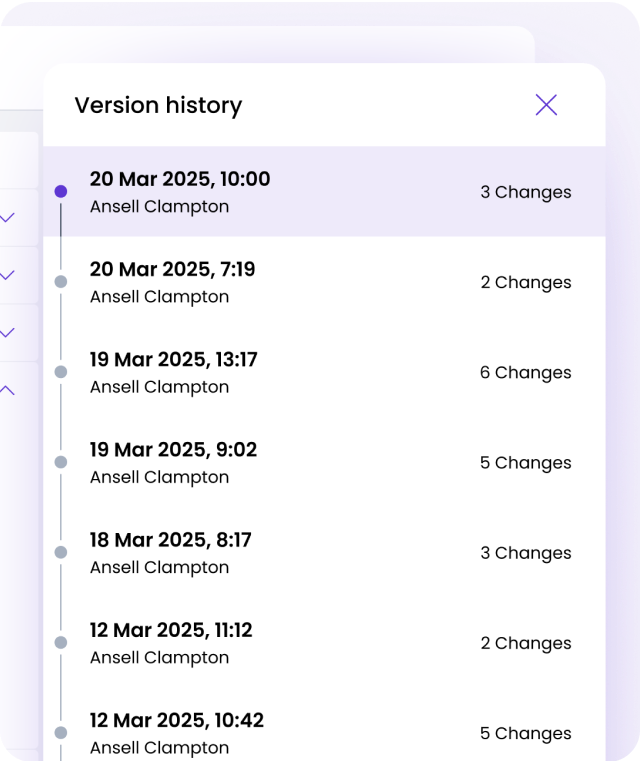Show "2 Changes" for the 12 Mar 11:12 version

click(525, 643)
